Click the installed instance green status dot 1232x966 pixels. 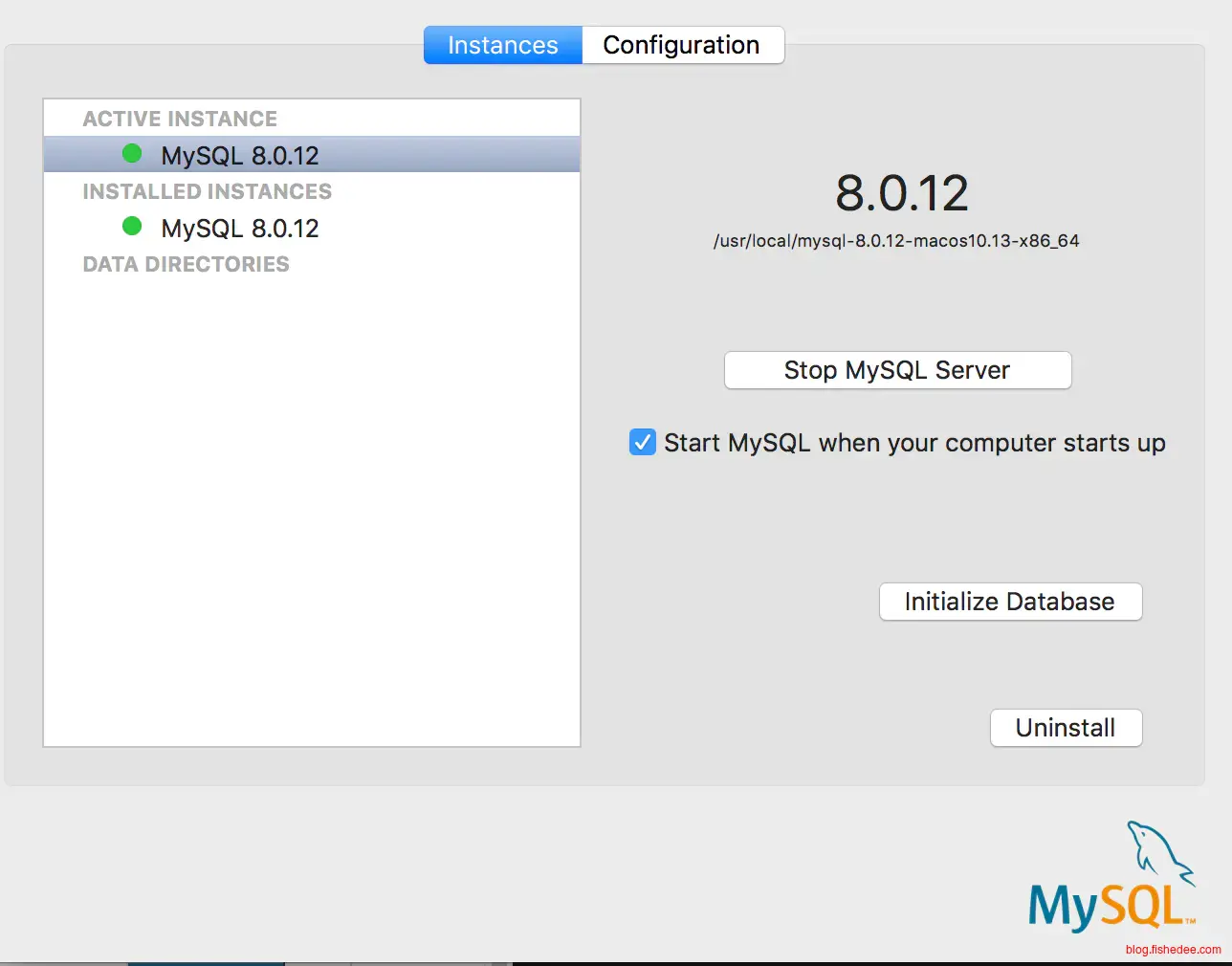[132, 227]
